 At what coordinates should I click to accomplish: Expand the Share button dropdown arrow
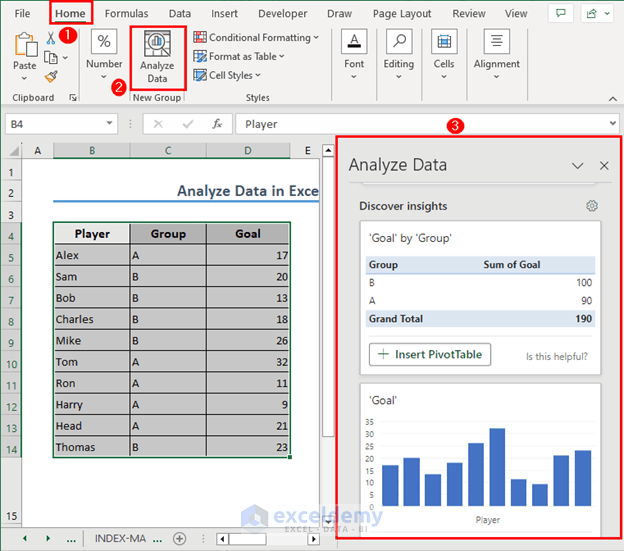point(607,14)
